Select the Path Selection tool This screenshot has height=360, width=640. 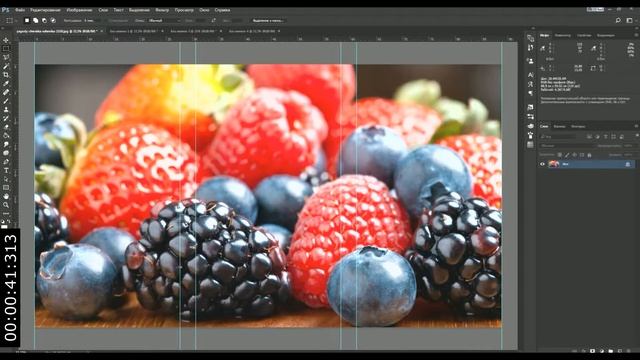tap(6, 179)
